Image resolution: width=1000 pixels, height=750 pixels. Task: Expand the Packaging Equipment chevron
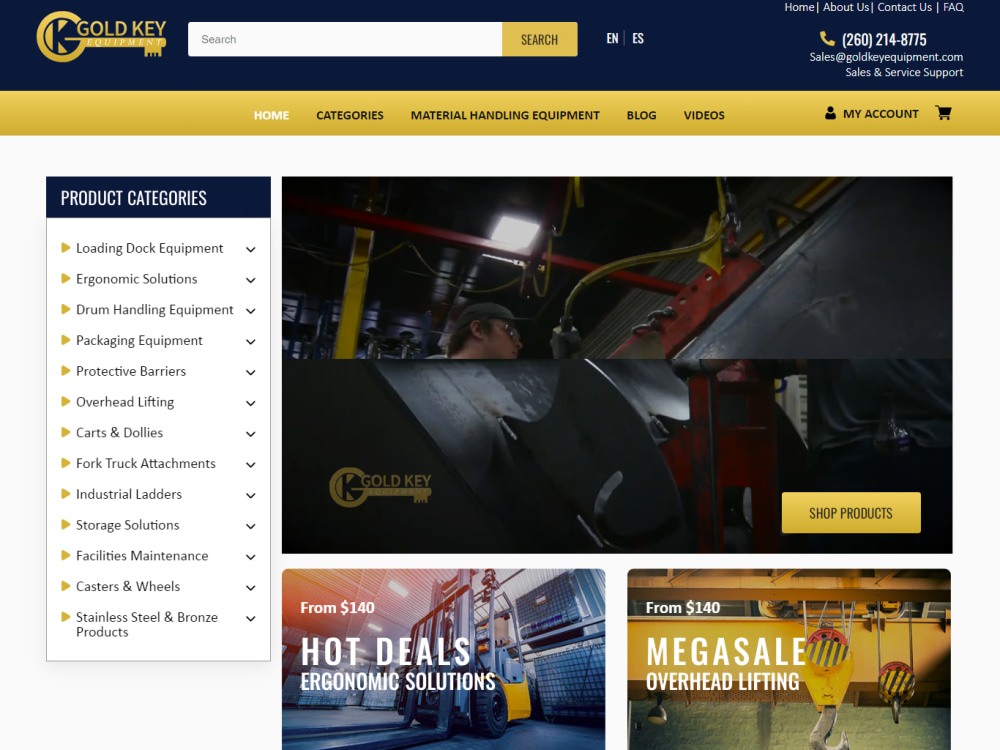click(251, 342)
